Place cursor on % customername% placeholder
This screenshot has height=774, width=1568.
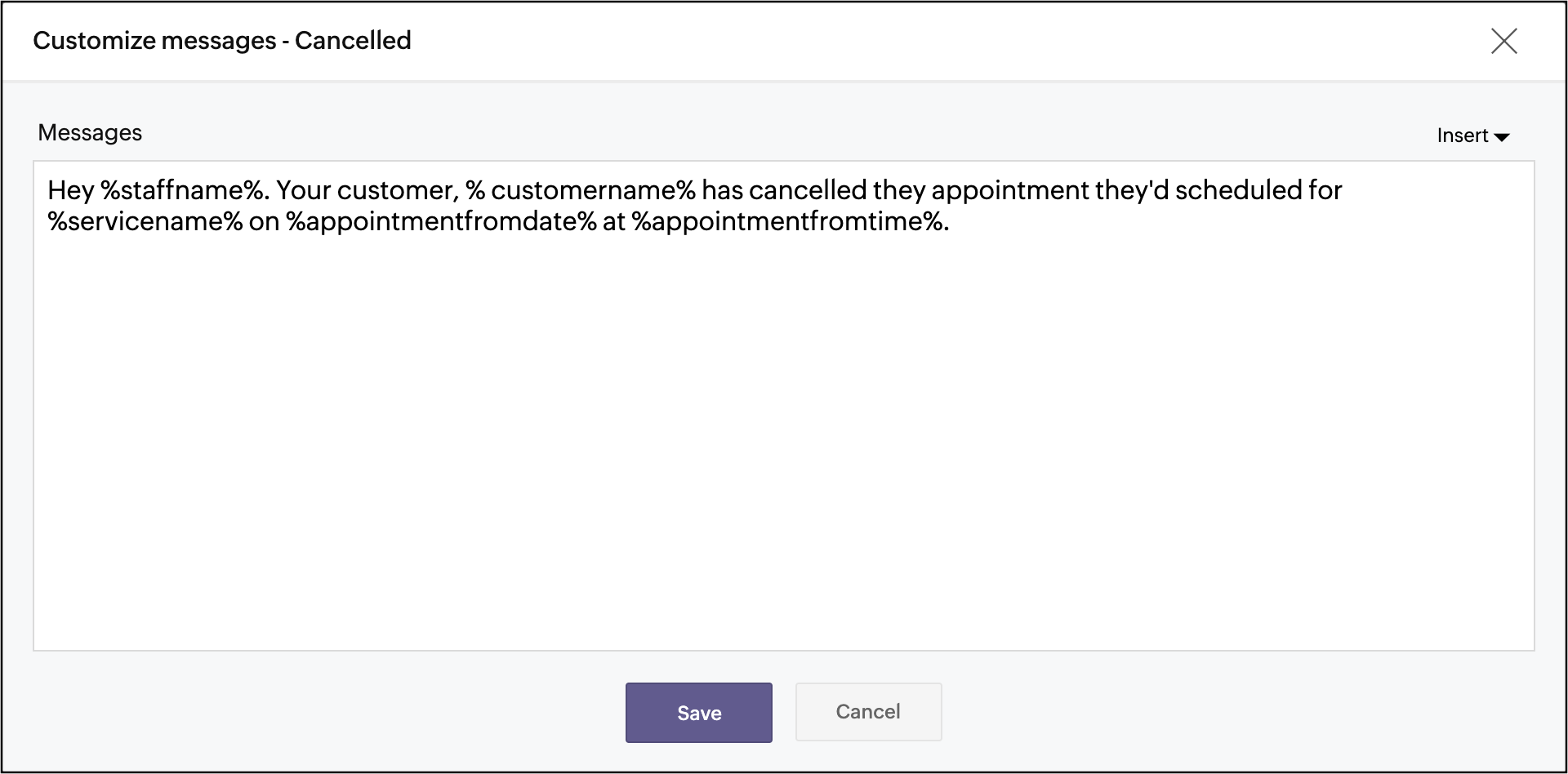pyautogui.click(x=581, y=190)
